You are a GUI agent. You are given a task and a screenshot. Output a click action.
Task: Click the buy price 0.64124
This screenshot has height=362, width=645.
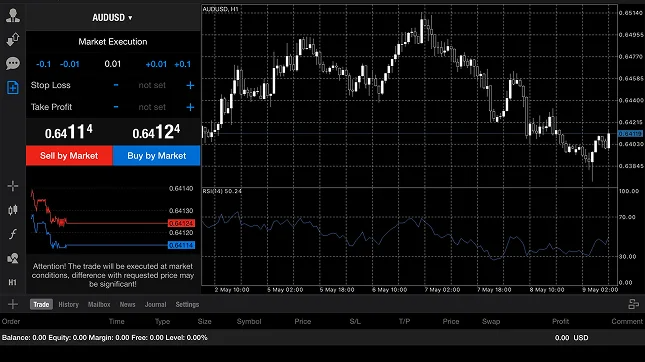[156, 132]
